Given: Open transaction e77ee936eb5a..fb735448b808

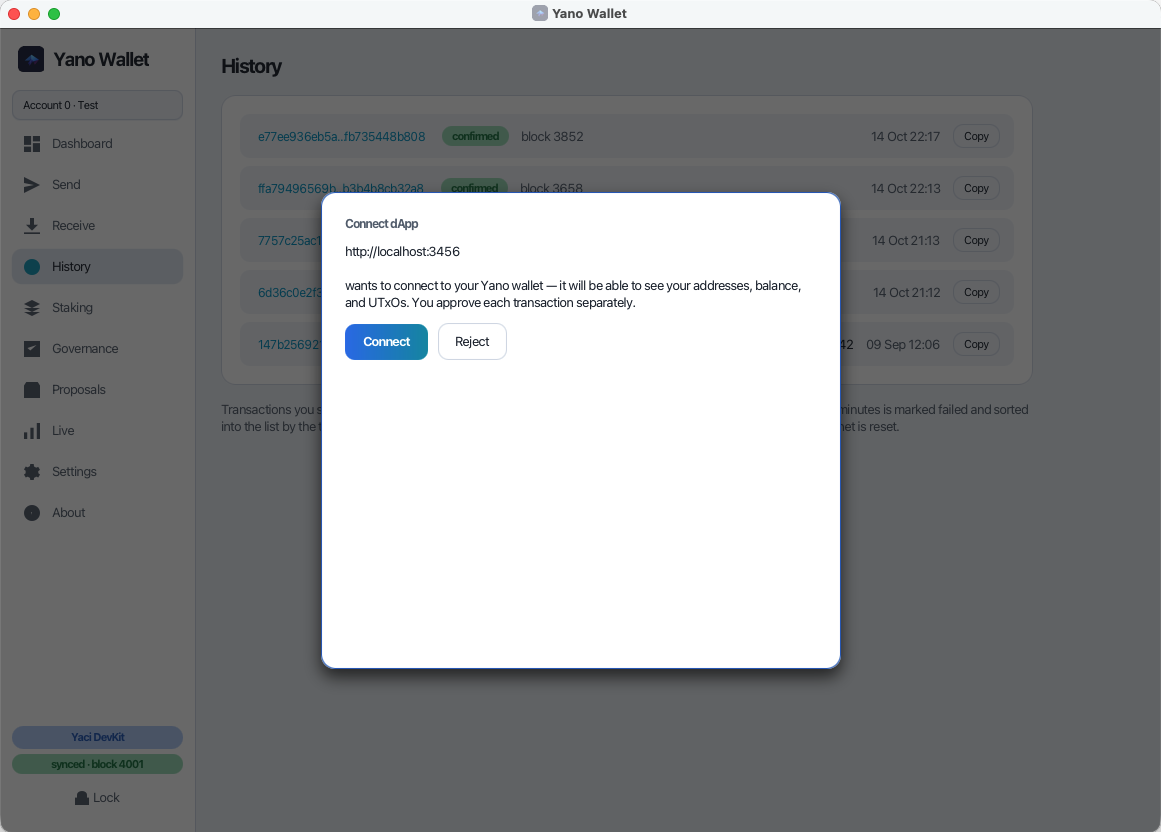Looking at the screenshot, I should pyautogui.click(x=341, y=137).
